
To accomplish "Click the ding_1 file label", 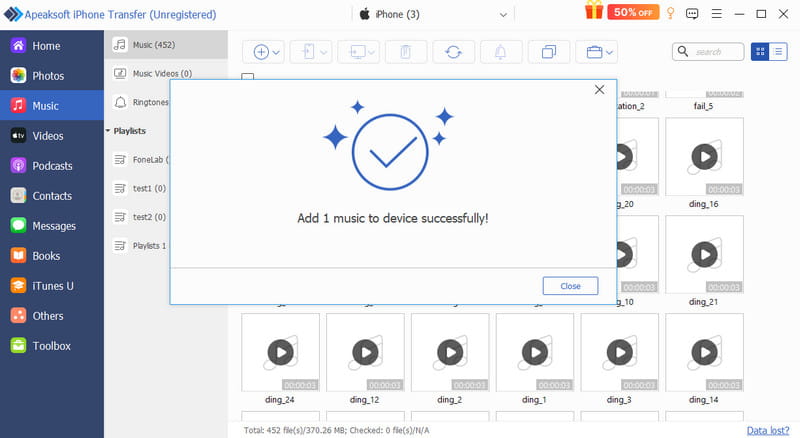I will (534, 400).
